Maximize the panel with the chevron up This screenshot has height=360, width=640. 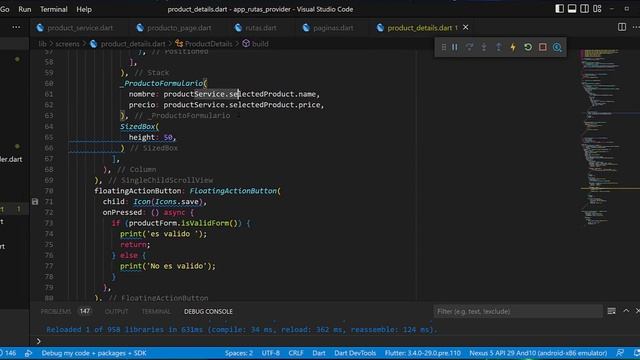[626, 311]
